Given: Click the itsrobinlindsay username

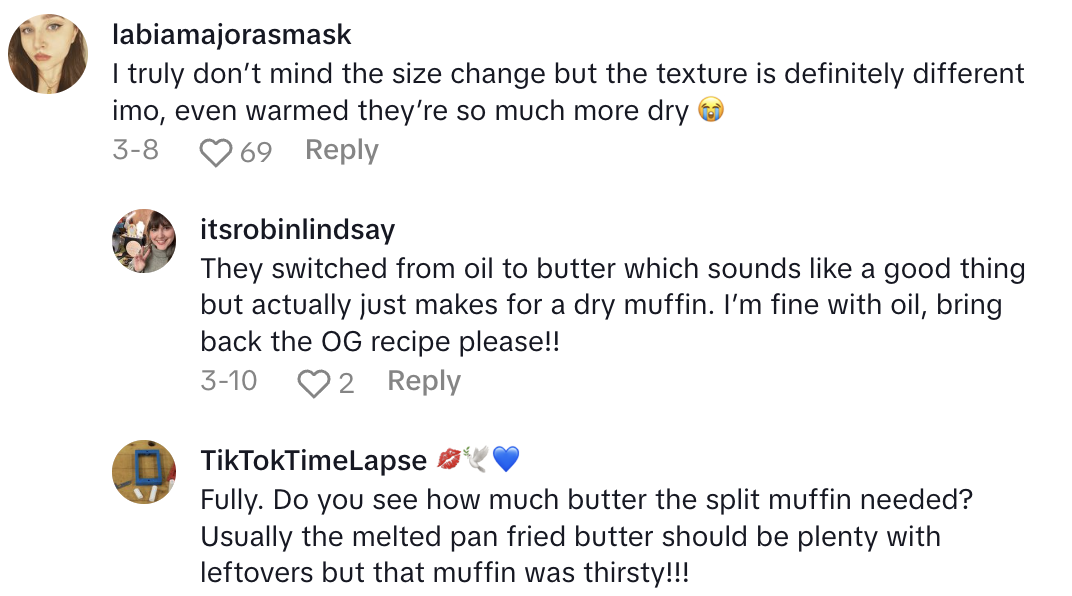Looking at the screenshot, I should [297, 230].
